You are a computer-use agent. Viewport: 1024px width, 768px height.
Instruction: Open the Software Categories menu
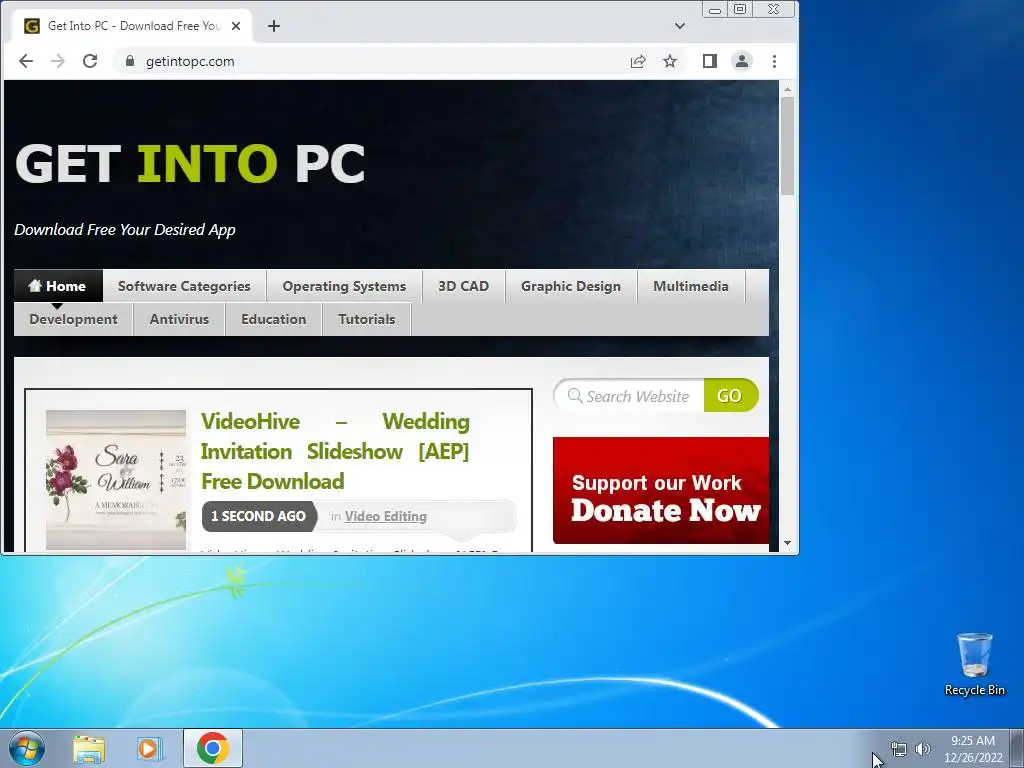184,286
